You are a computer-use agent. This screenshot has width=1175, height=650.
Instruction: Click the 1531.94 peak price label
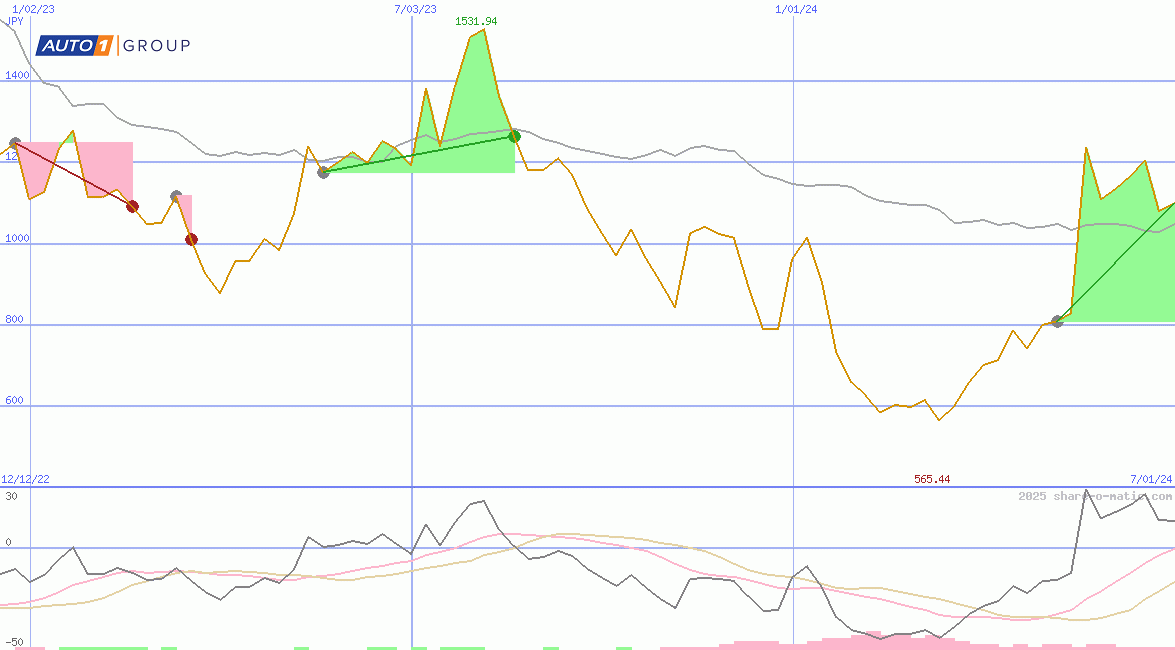pyautogui.click(x=476, y=21)
